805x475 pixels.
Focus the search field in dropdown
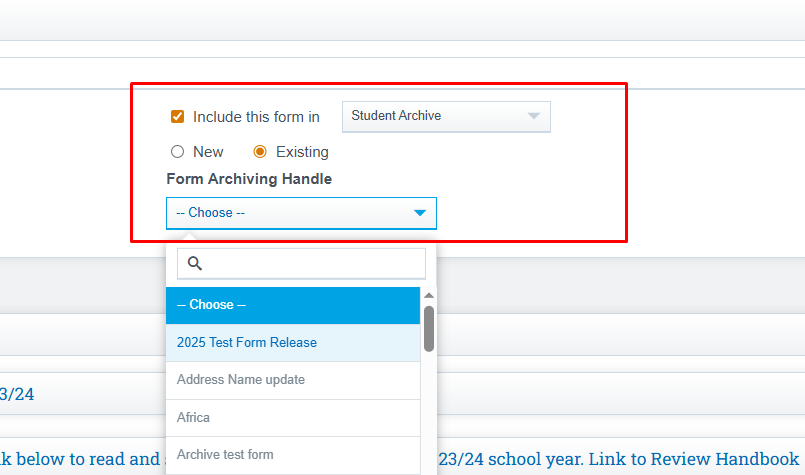click(312, 263)
